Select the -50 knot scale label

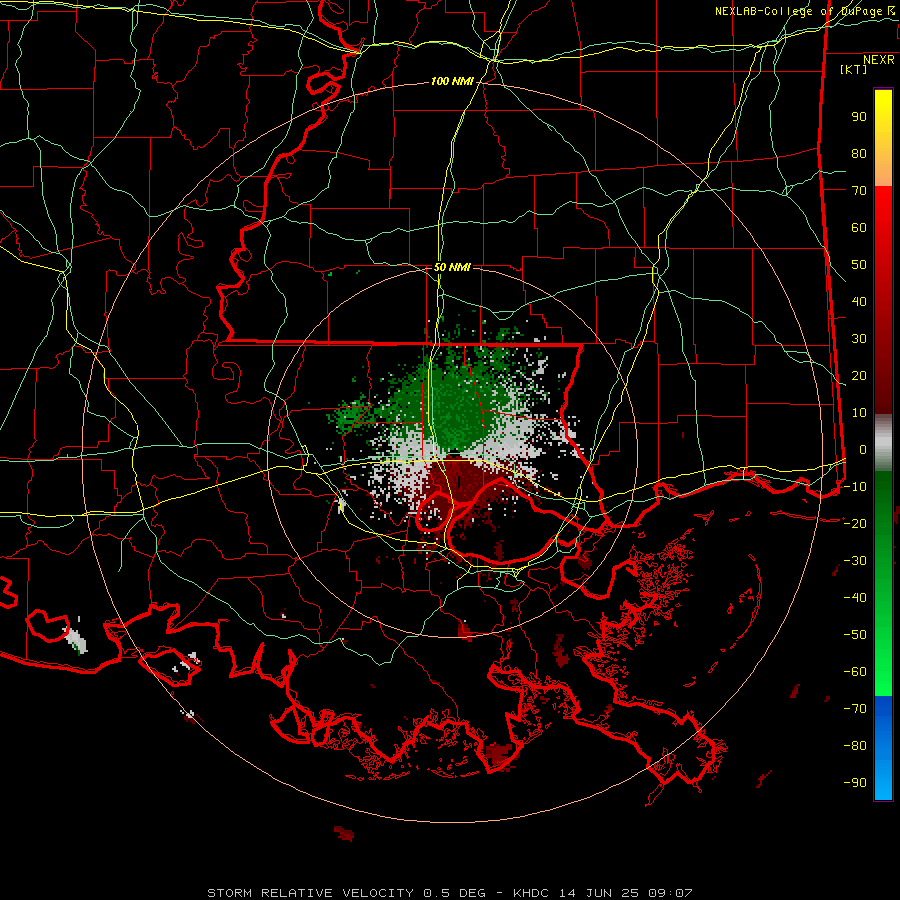(x=855, y=635)
